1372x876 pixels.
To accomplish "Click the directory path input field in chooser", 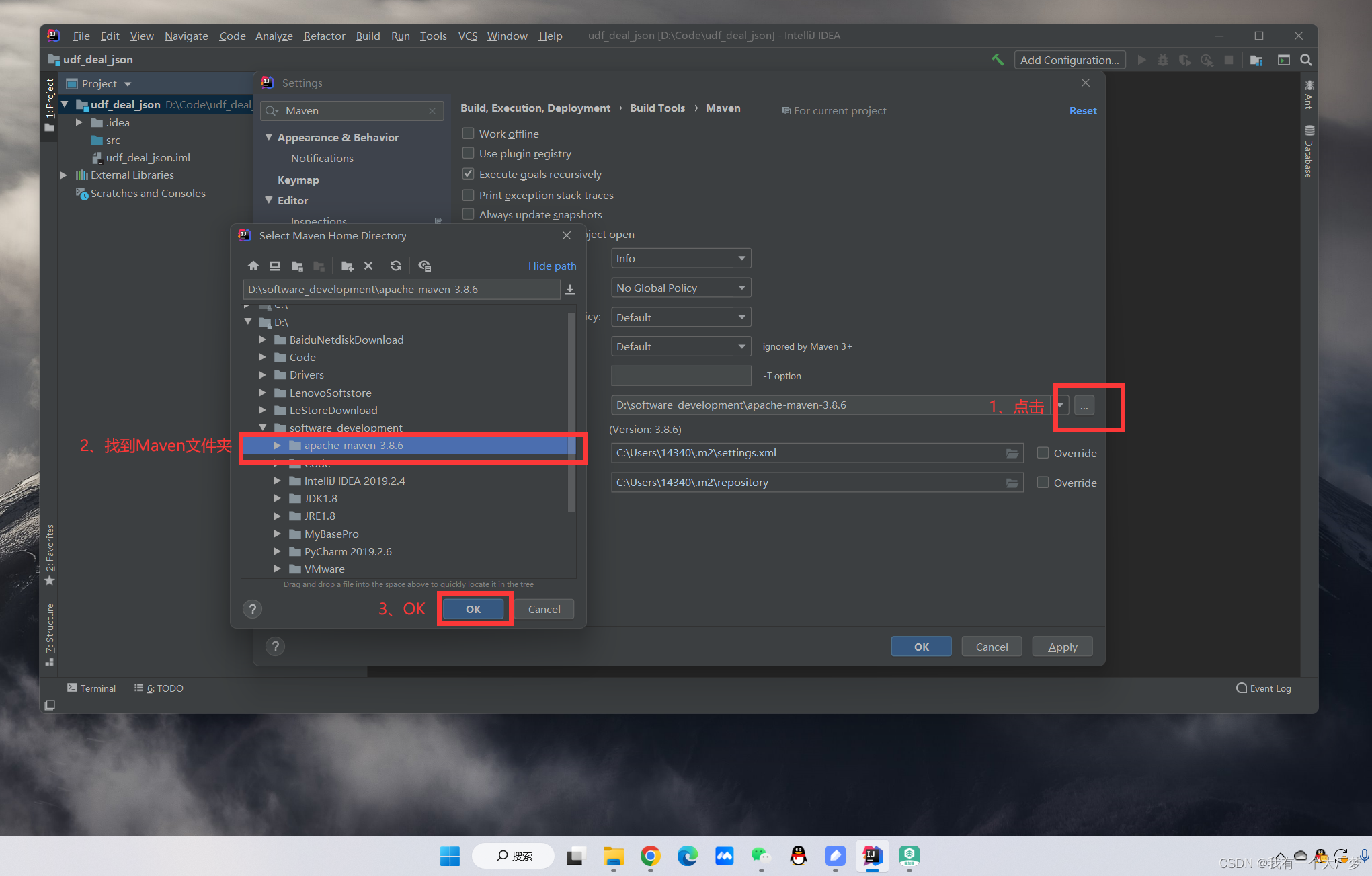I will click(401, 290).
